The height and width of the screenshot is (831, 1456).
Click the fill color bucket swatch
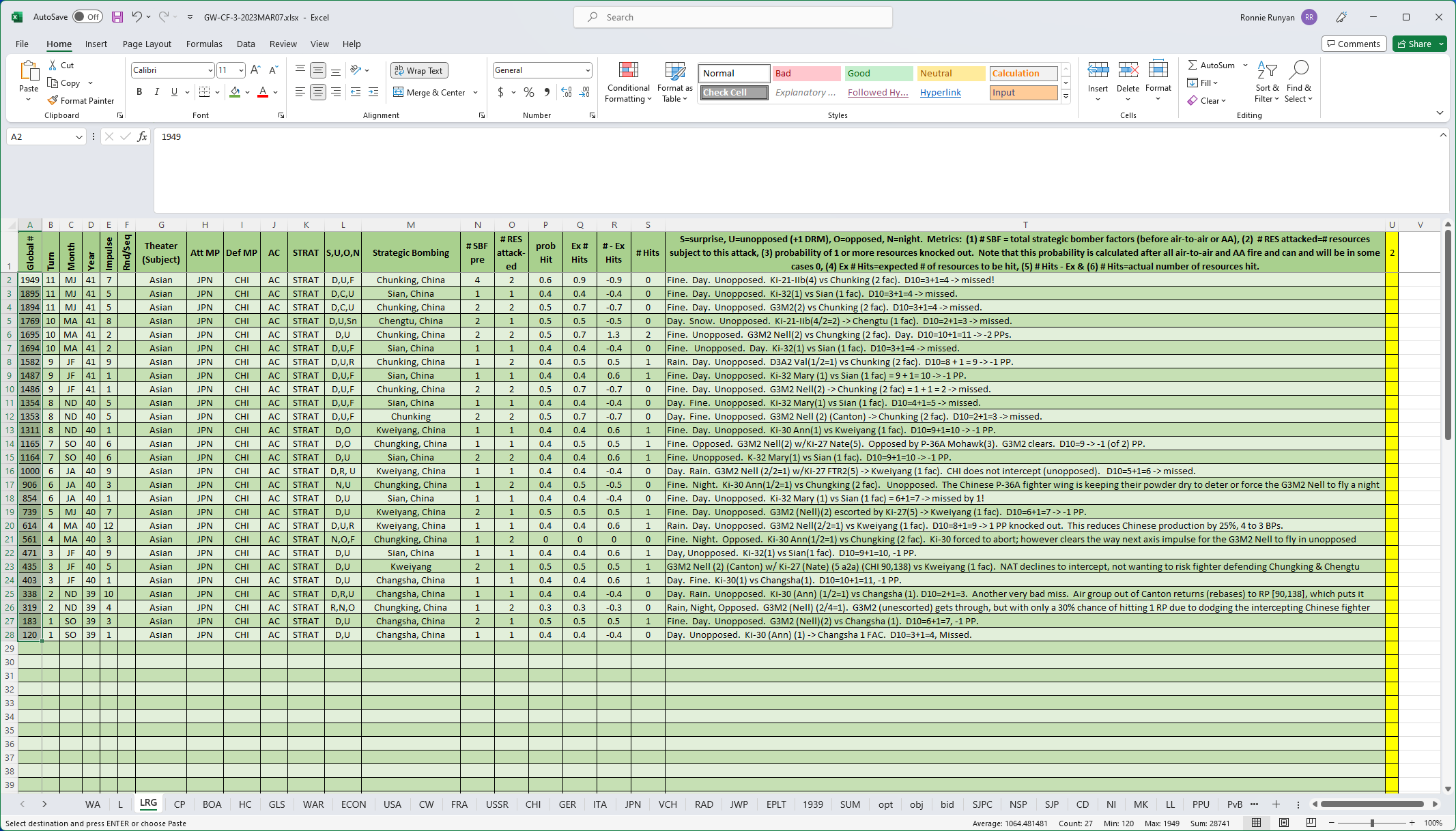coord(235,92)
